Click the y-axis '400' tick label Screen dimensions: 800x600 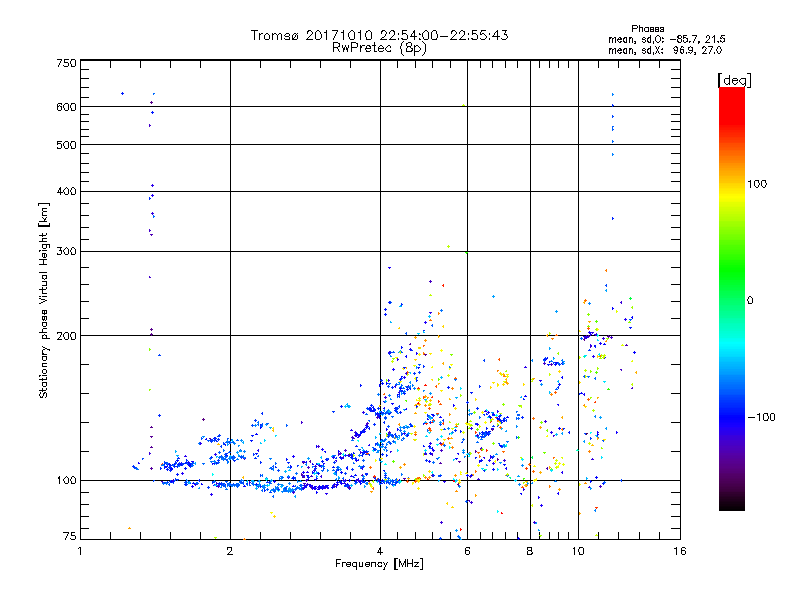pyautogui.click(x=66, y=191)
